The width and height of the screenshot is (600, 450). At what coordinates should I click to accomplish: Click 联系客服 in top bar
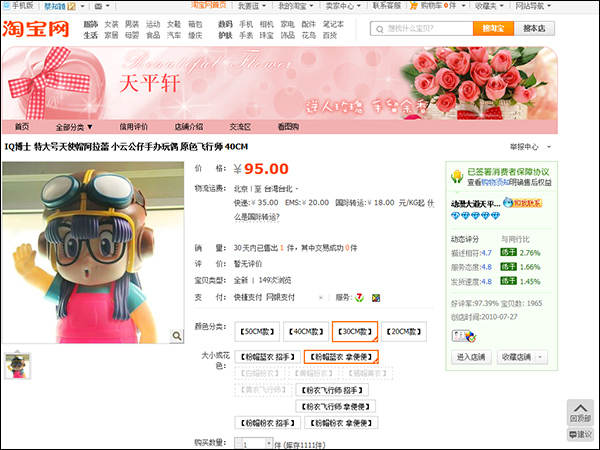[387, 6]
